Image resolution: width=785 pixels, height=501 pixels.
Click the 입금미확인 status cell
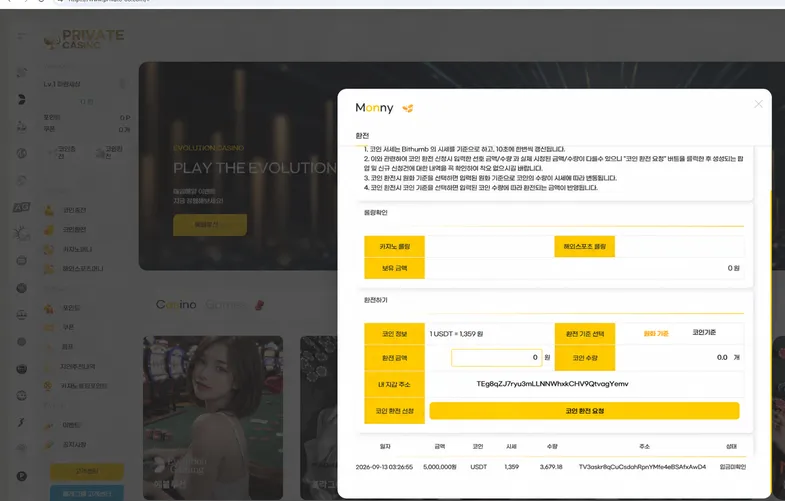(732, 467)
